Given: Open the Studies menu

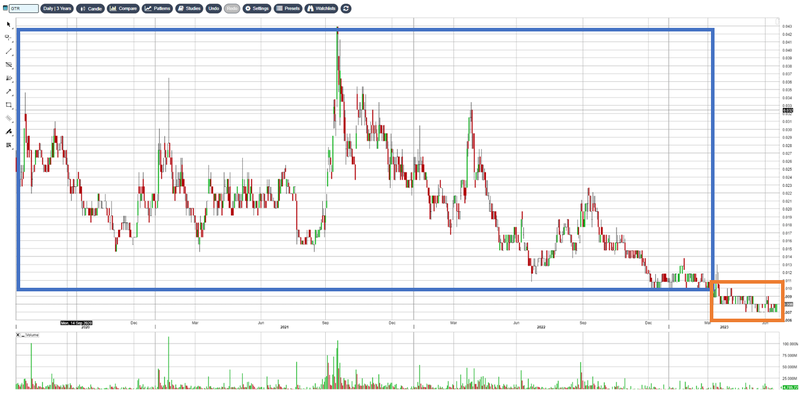Looking at the screenshot, I should 189,9.
